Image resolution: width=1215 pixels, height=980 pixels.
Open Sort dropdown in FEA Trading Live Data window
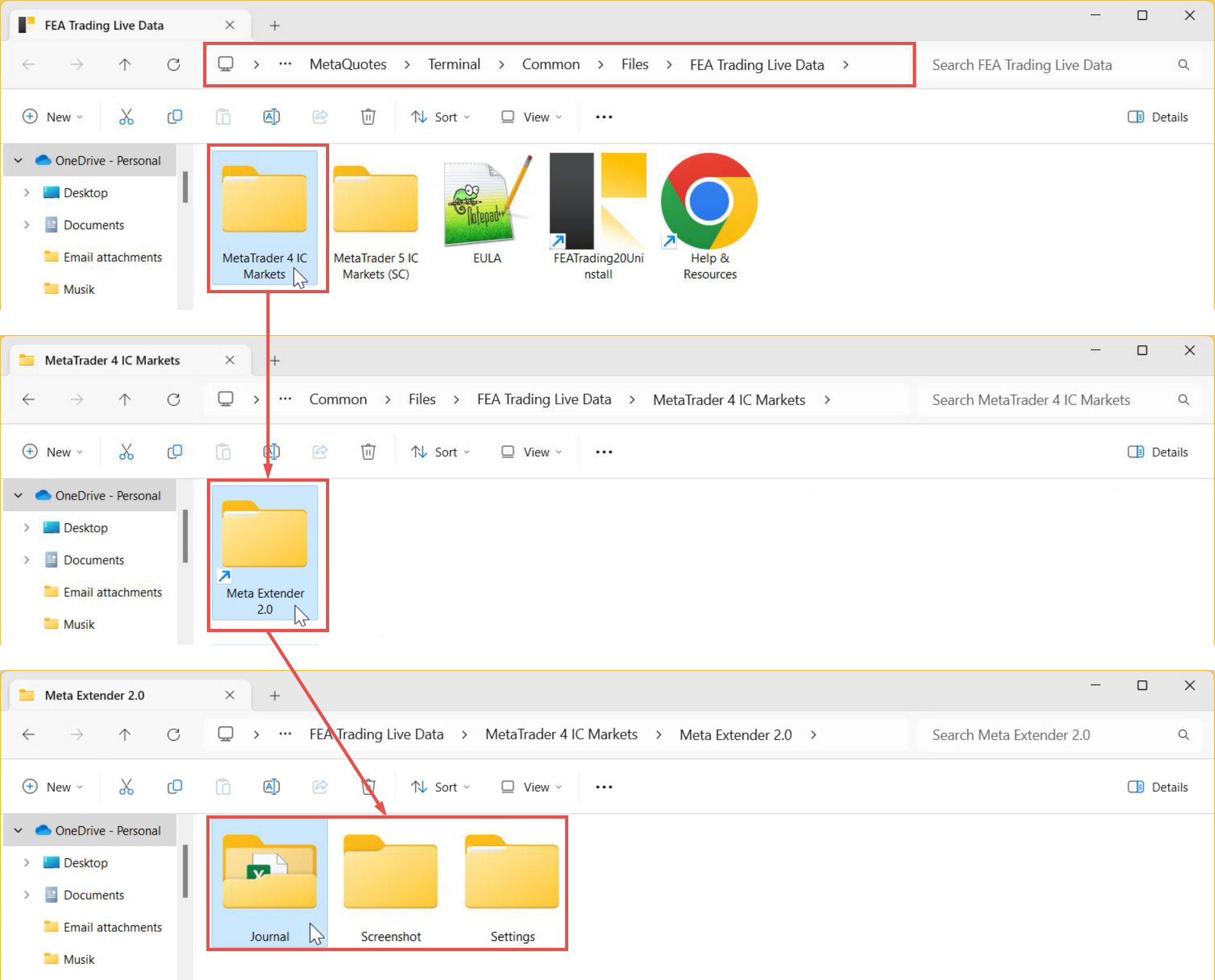[441, 117]
